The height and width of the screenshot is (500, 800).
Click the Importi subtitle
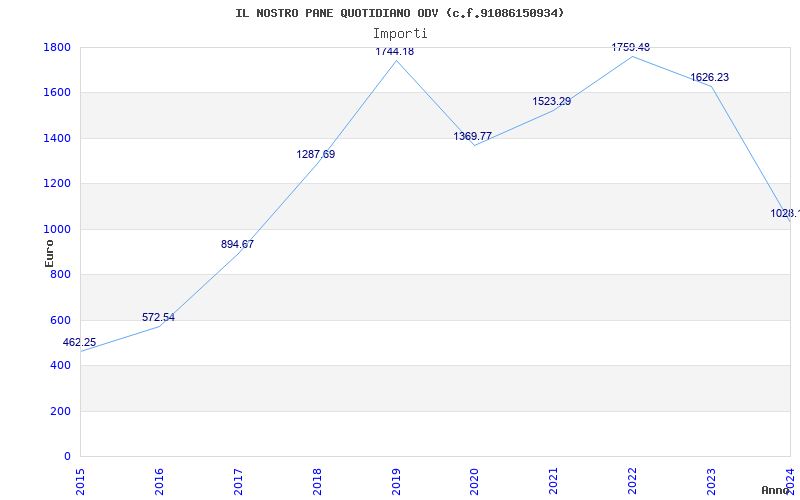pos(400,34)
